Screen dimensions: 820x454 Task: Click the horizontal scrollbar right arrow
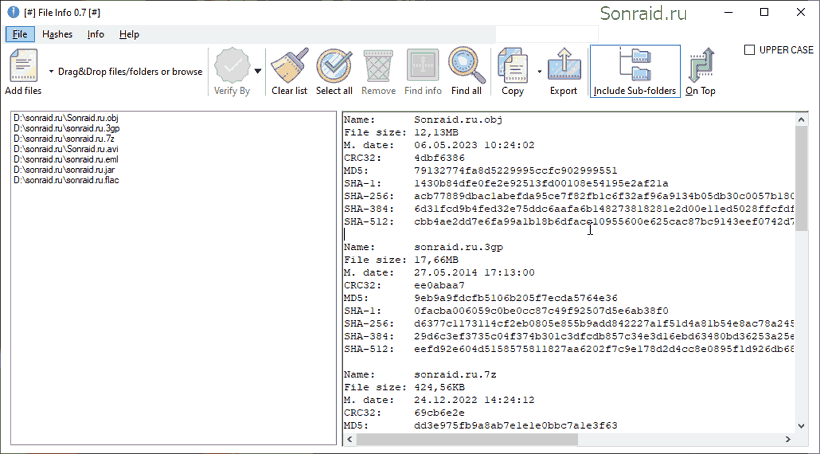(x=789, y=439)
